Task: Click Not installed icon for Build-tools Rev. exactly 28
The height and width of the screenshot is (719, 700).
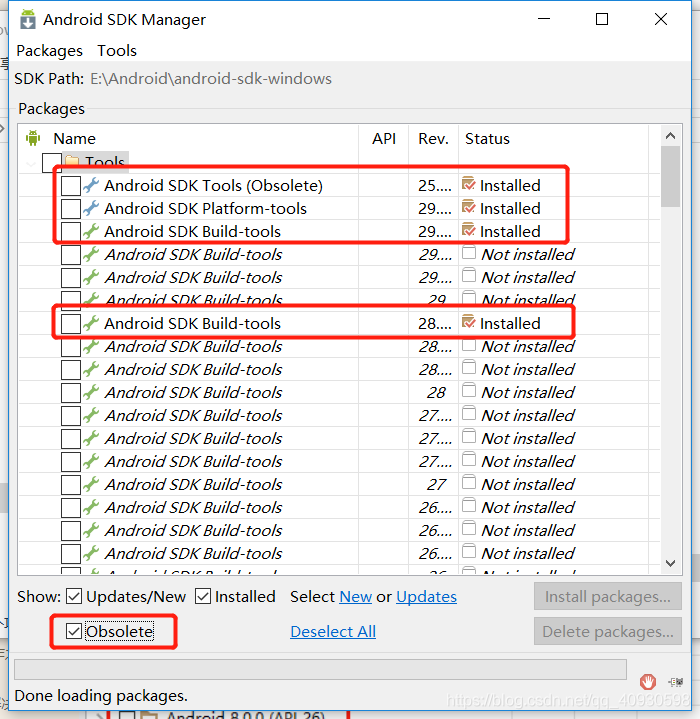Action: 469,391
